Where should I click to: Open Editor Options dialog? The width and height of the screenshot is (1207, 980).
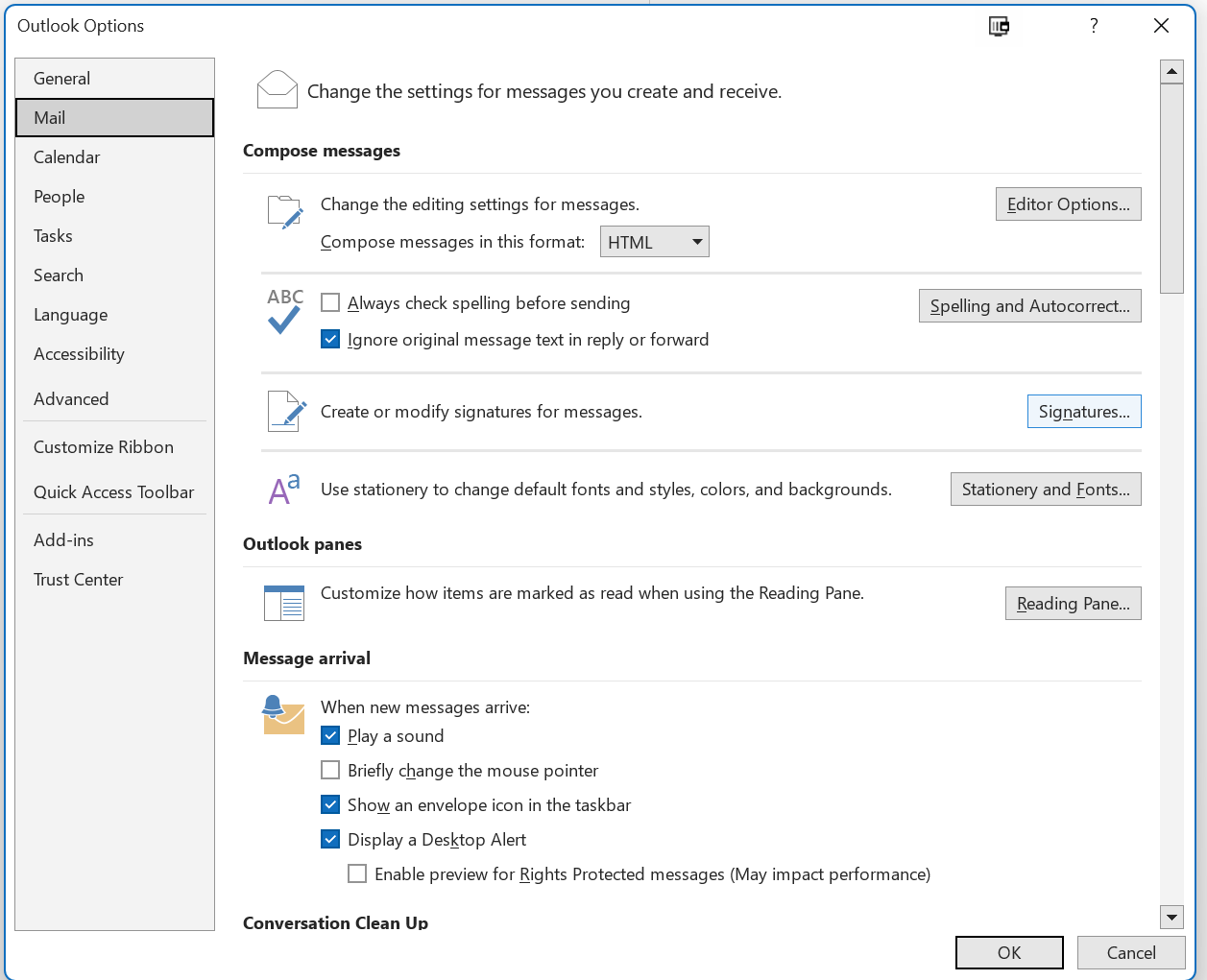pyautogui.click(x=1069, y=204)
